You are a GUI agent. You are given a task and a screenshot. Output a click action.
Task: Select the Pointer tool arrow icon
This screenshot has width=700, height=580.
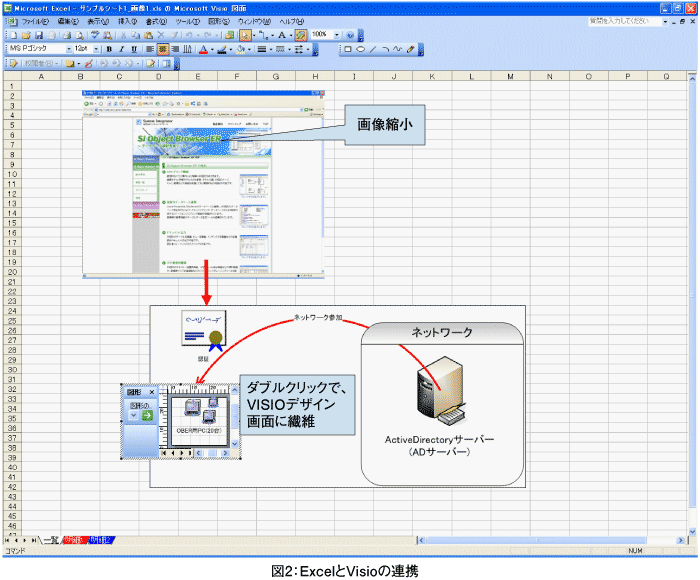pos(245,35)
